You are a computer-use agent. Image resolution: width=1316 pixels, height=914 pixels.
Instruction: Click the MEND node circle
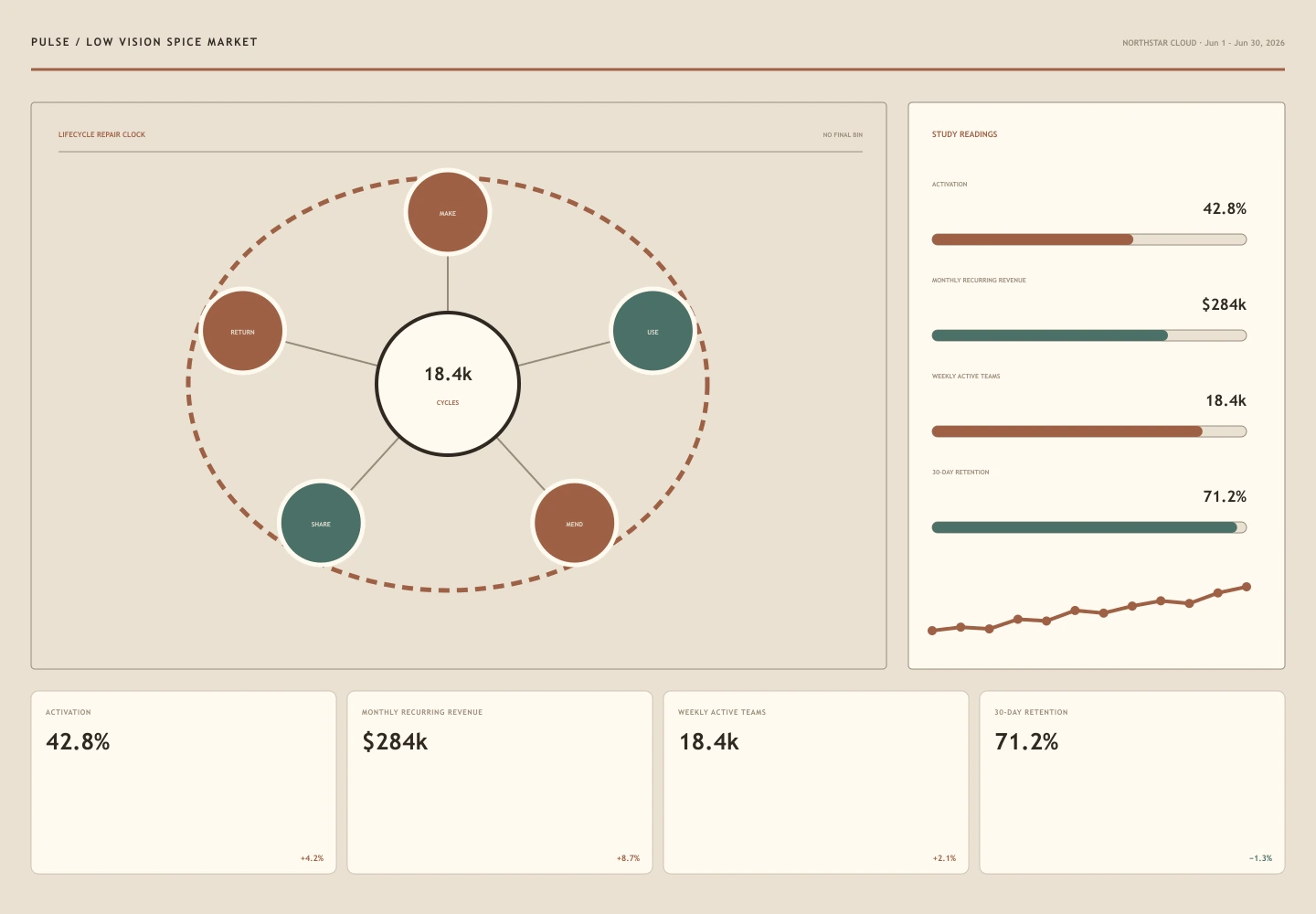tap(574, 523)
